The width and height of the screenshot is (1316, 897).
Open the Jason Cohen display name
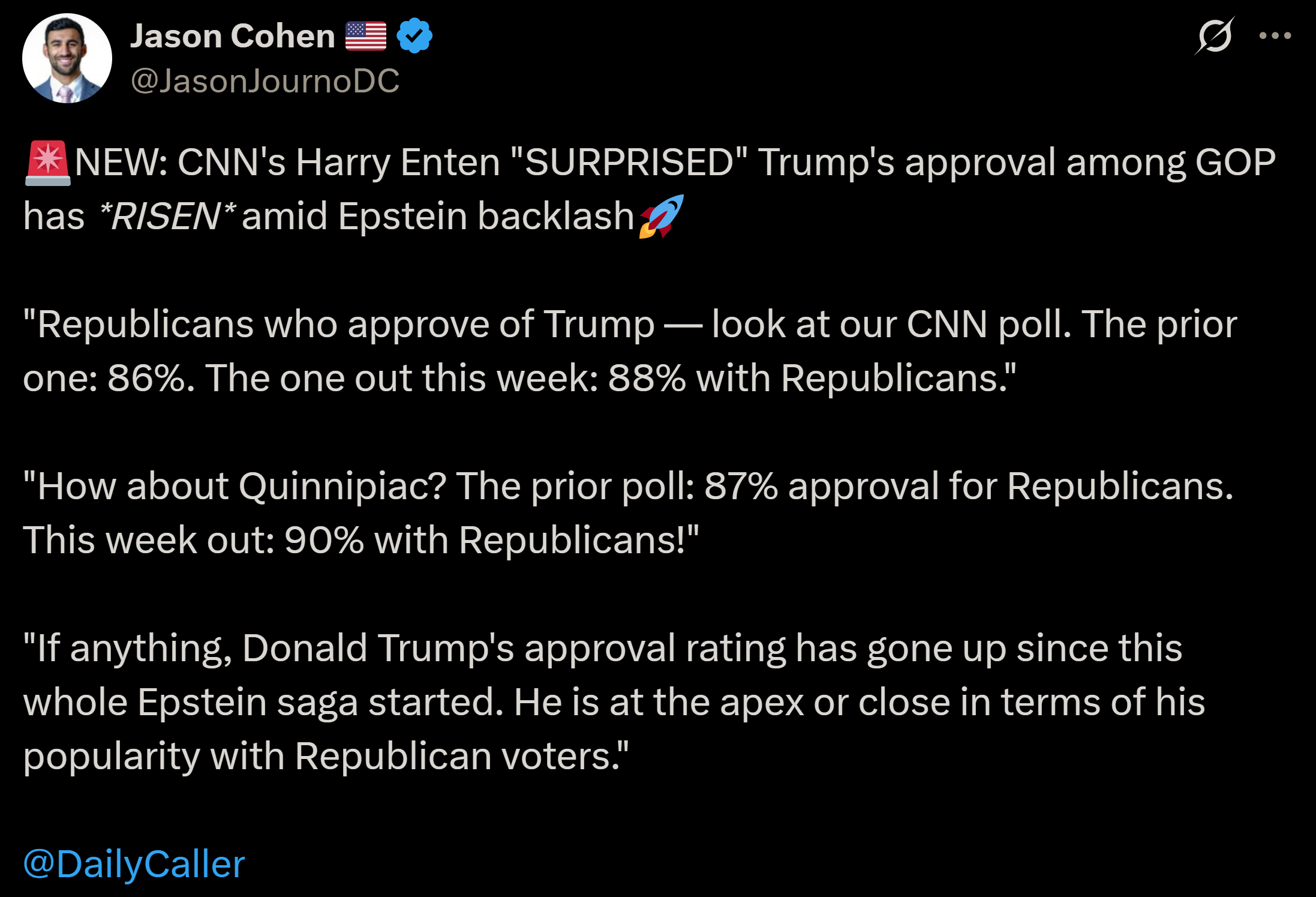(233, 36)
